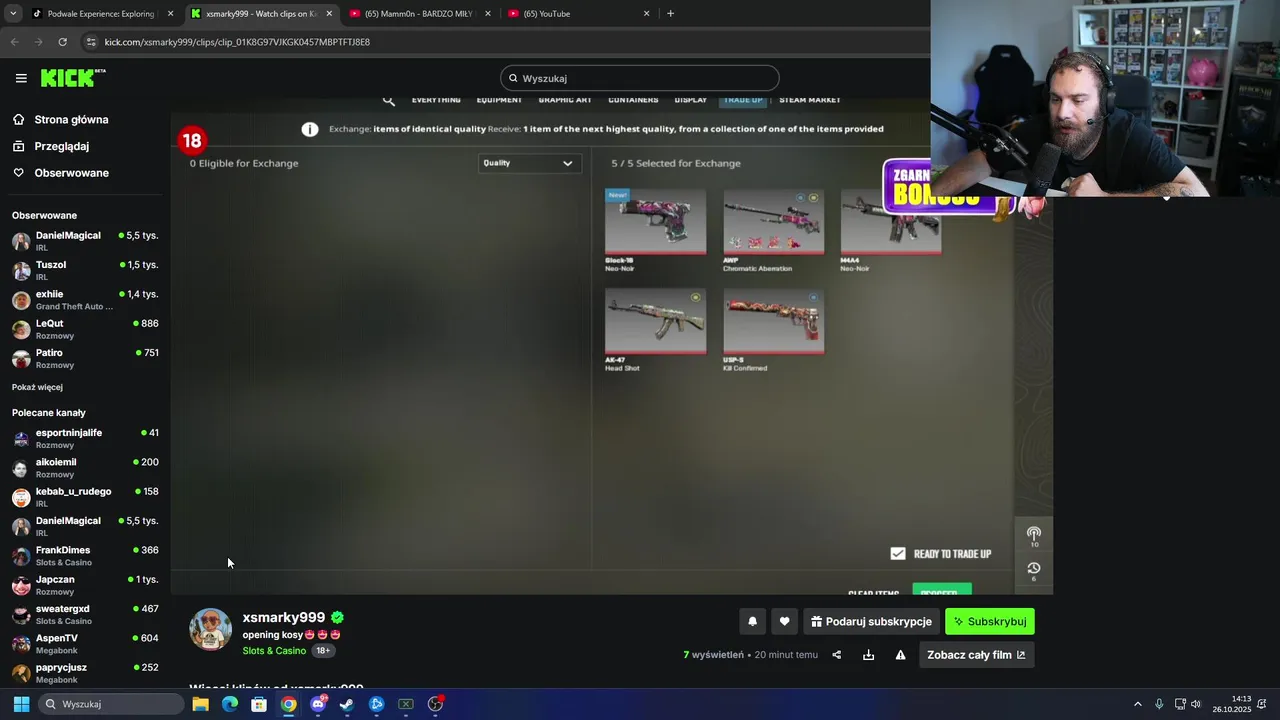Select the Glock-18 Neo-Noir skin thumbnail
1280x720 pixels.
[x=655, y=220]
